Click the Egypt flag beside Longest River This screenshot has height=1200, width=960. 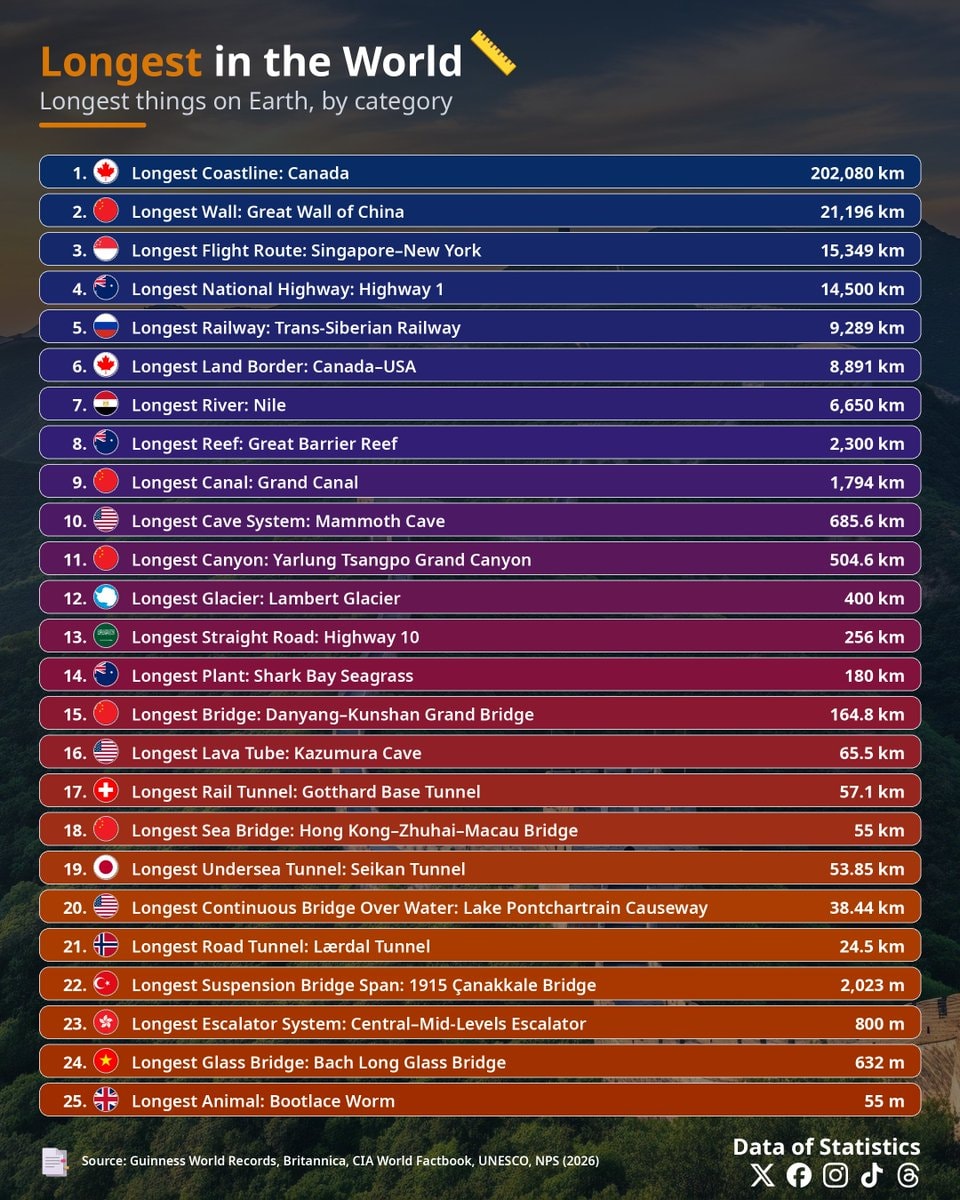106,404
